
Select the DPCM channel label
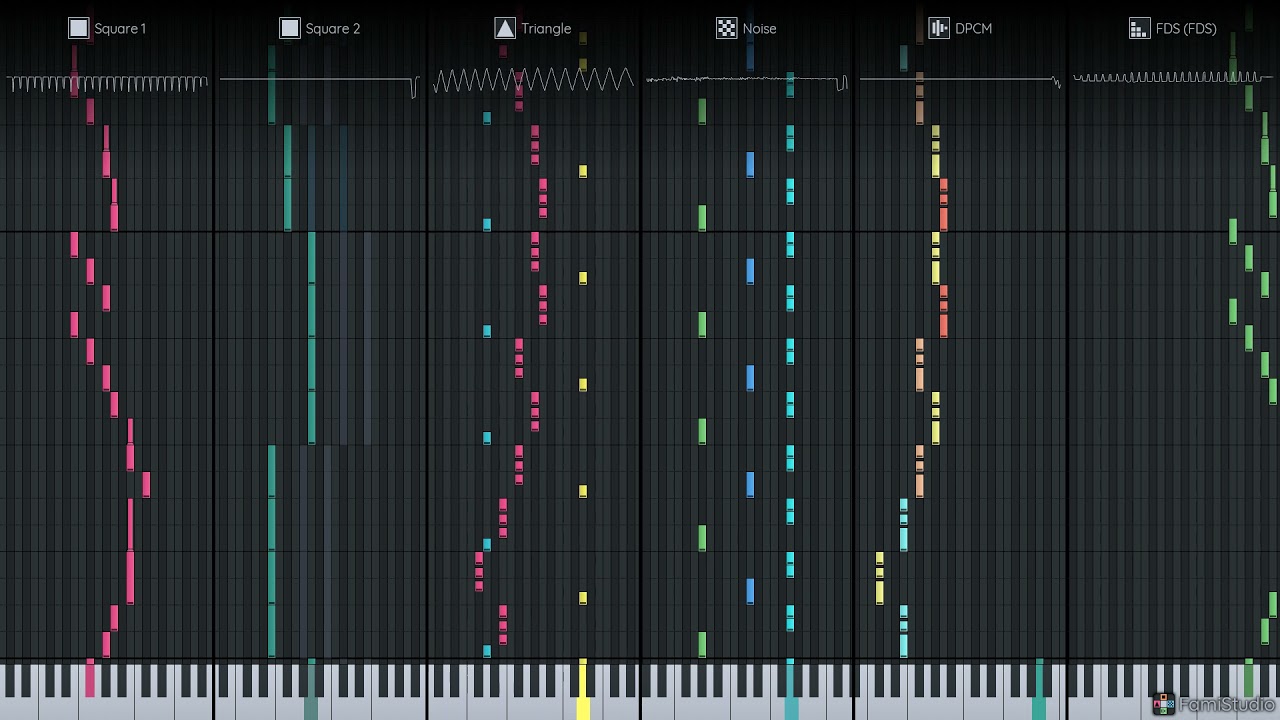tap(973, 28)
